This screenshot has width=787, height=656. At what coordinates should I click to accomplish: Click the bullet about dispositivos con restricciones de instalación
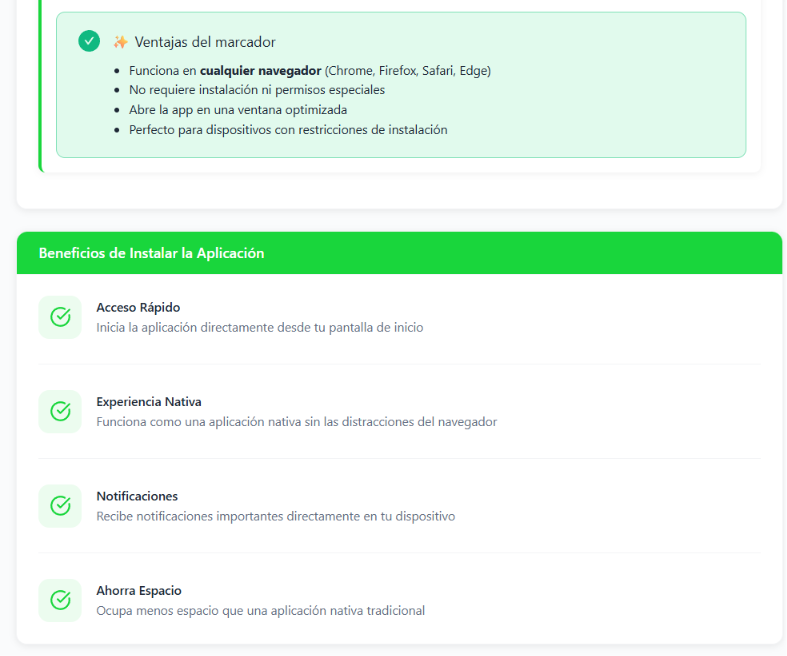(288, 130)
